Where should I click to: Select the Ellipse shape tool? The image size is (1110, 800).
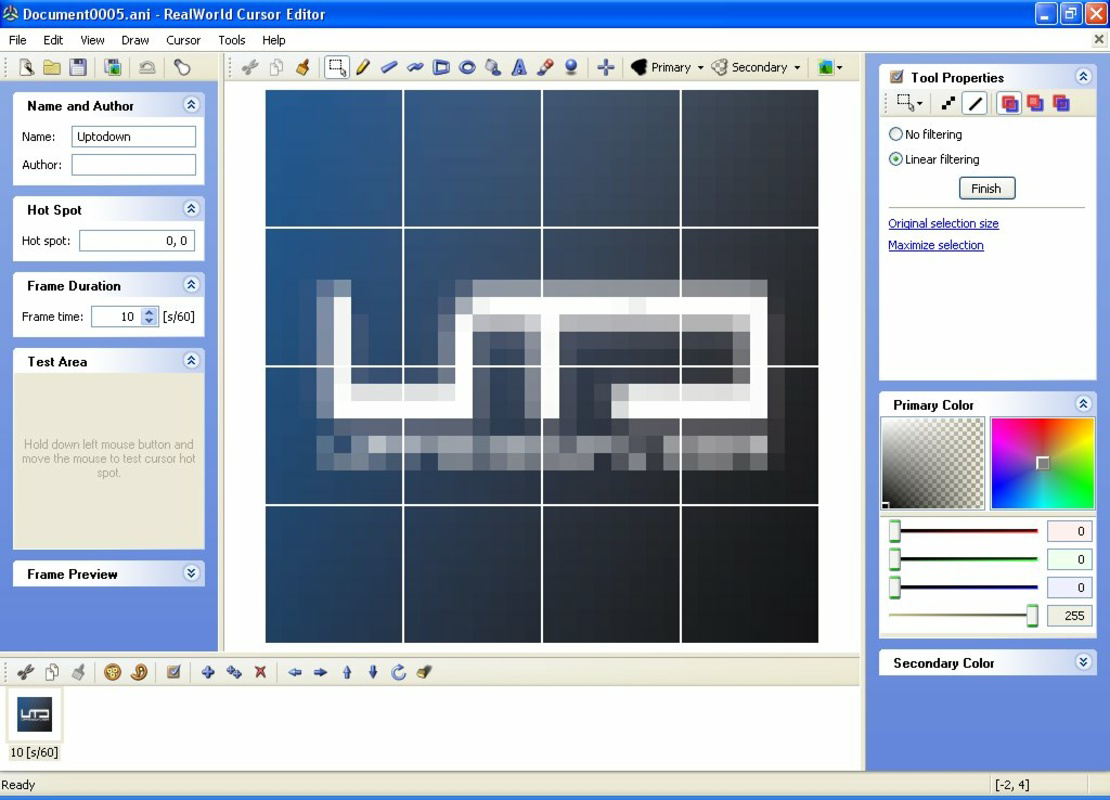coord(465,67)
